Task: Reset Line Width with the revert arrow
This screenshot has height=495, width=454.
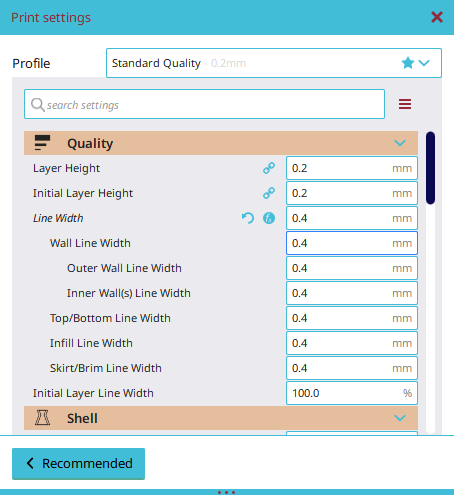Action: coord(248,218)
